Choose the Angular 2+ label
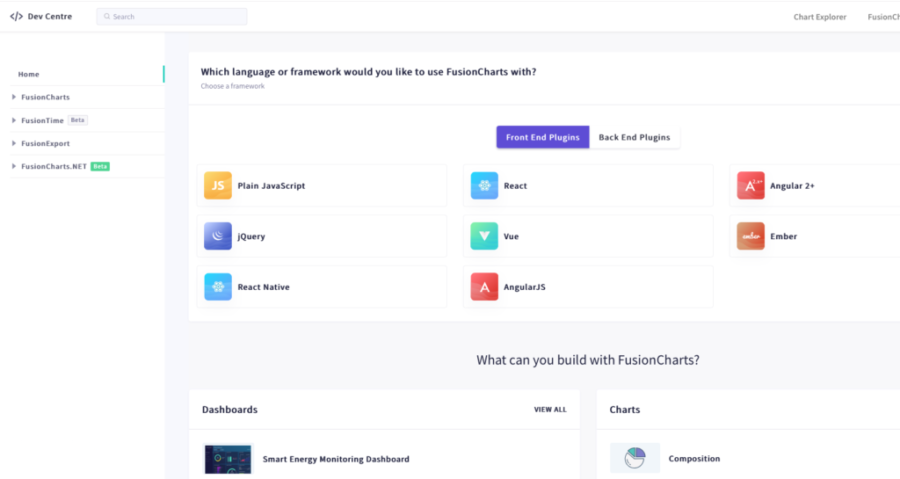This screenshot has width=900, height=479. click(x=792, y=186)
